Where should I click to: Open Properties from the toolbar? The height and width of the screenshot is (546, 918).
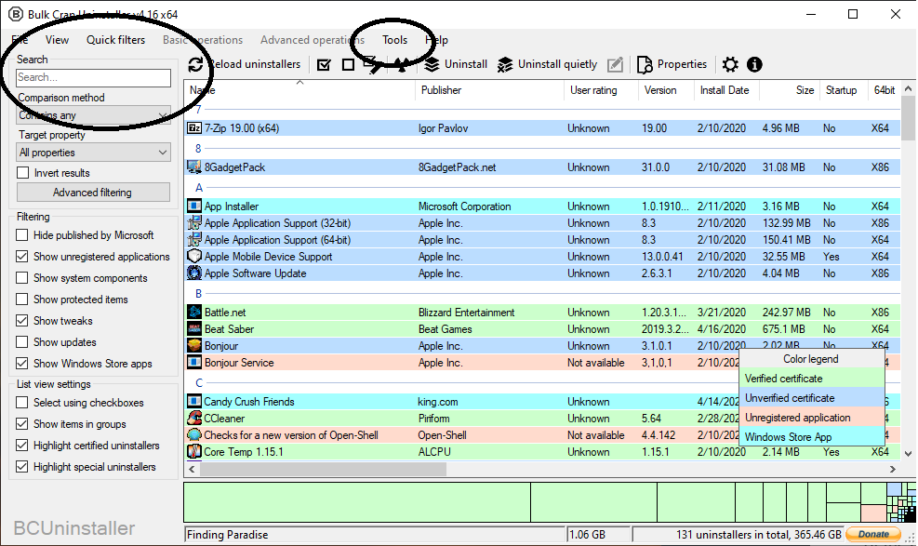(672, 64)
